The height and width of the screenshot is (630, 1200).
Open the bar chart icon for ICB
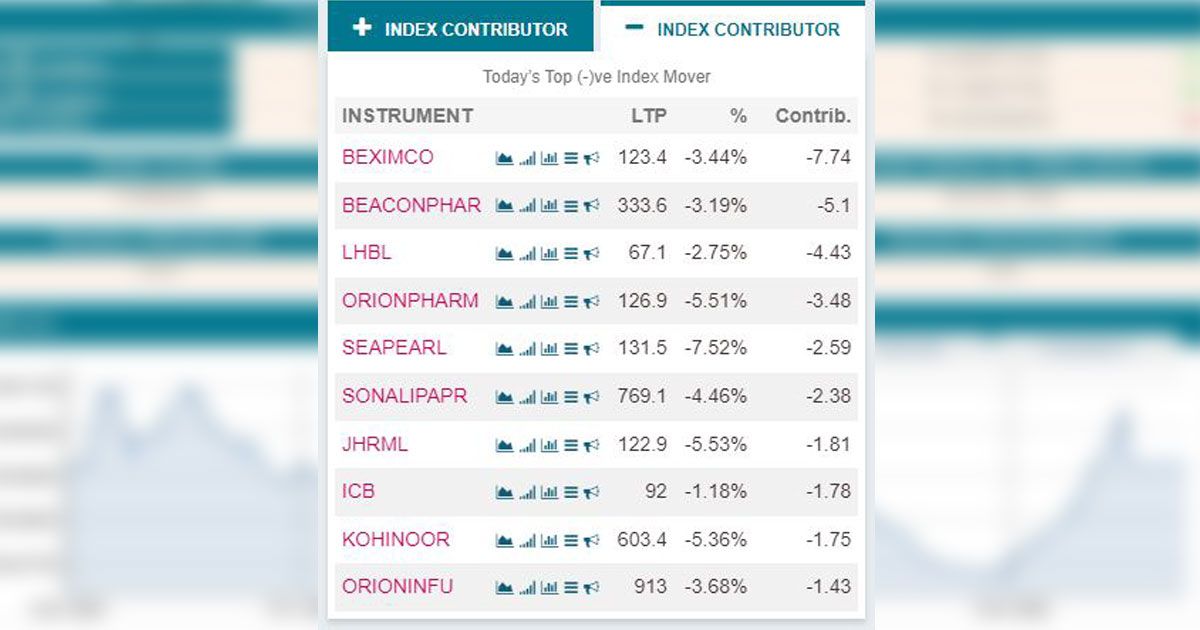[549, 492]
